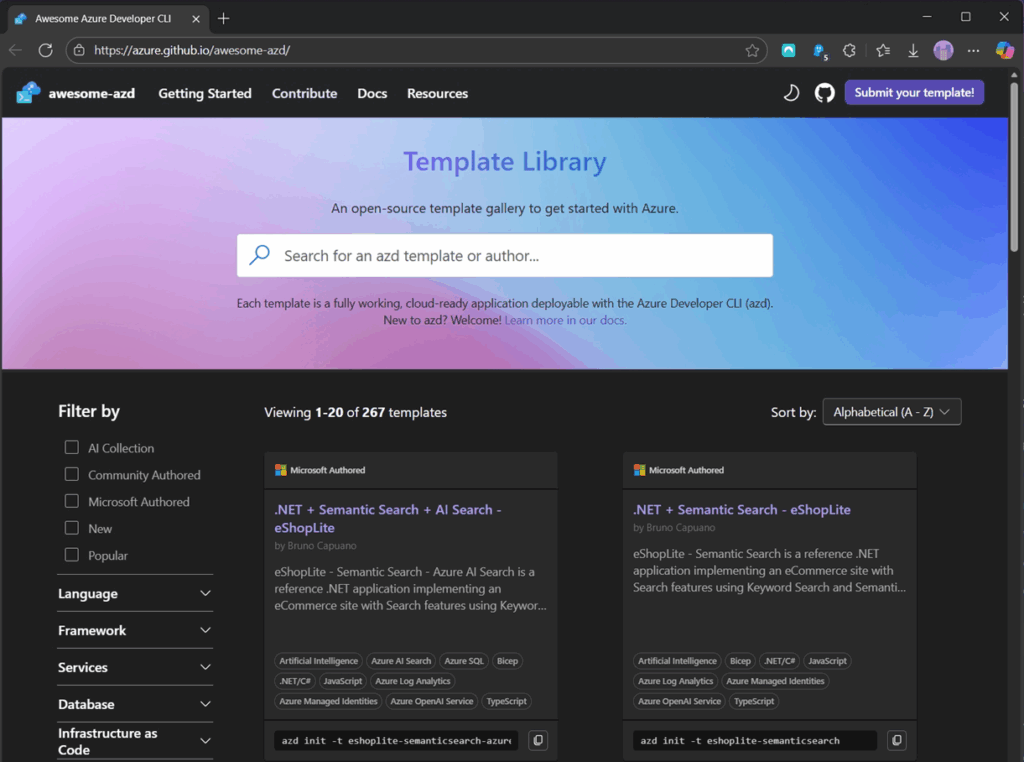Screen dimensions: 1024x762
Task: Toggle dark mode with the moon icon
Action: click(790, 93)
